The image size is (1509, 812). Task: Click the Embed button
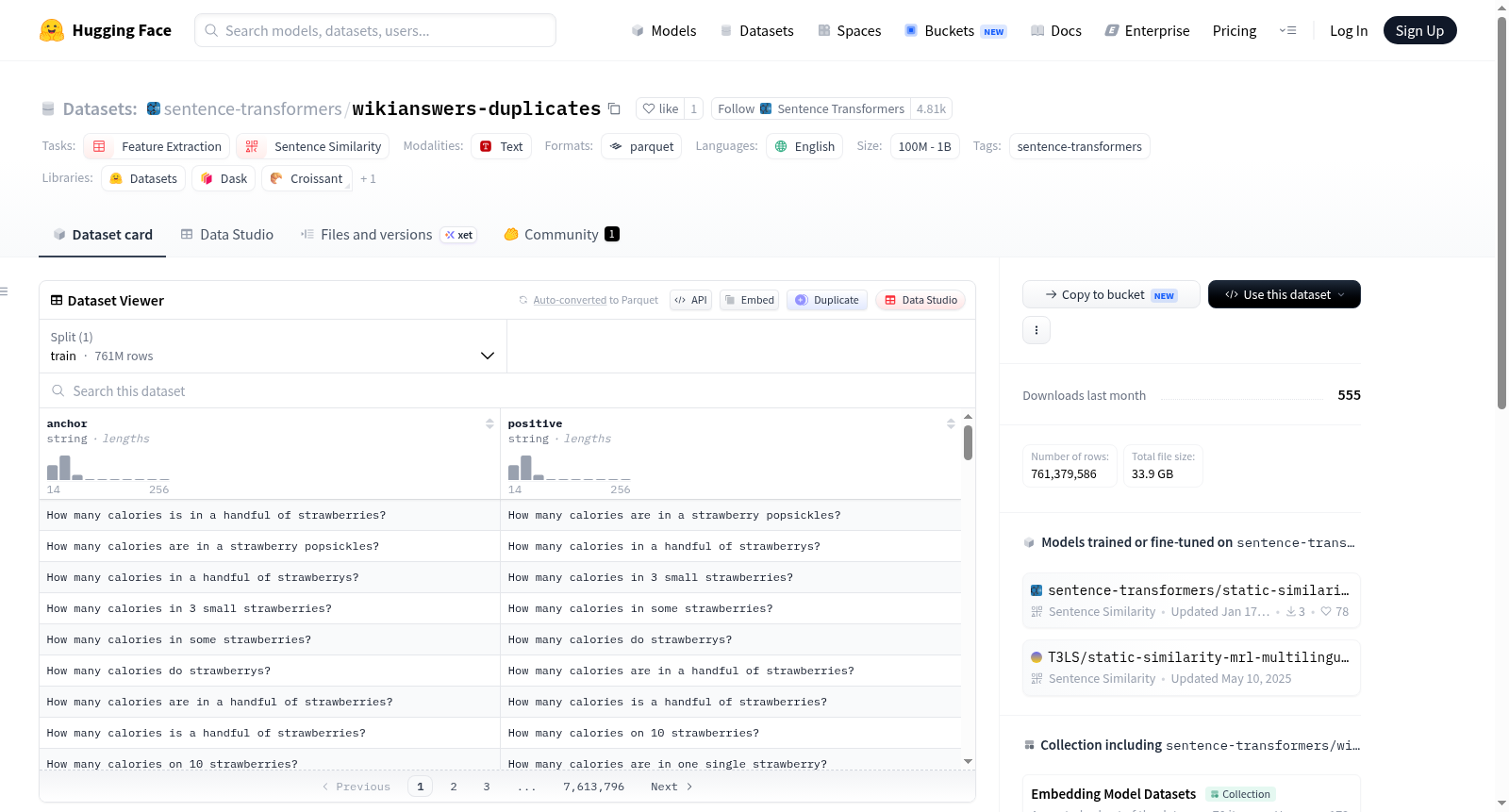[749, 300]
